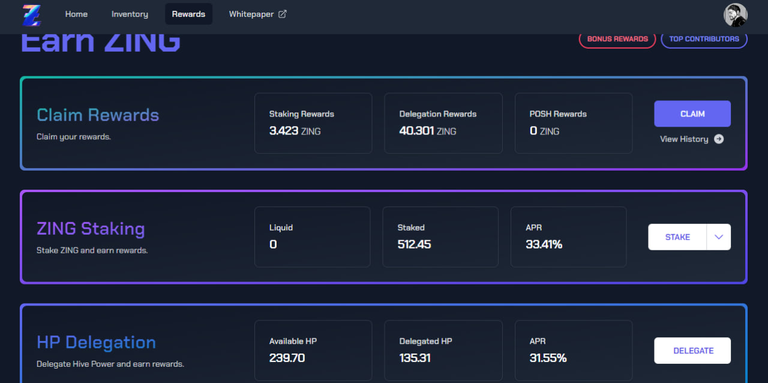This screenshot has height=383, width=768.
Task: Go to the Home page
Action: pos(76,14)
